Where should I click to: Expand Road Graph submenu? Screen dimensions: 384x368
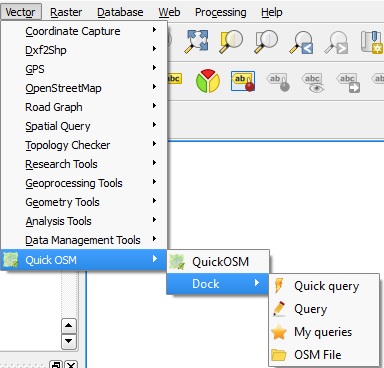[84, 107]
